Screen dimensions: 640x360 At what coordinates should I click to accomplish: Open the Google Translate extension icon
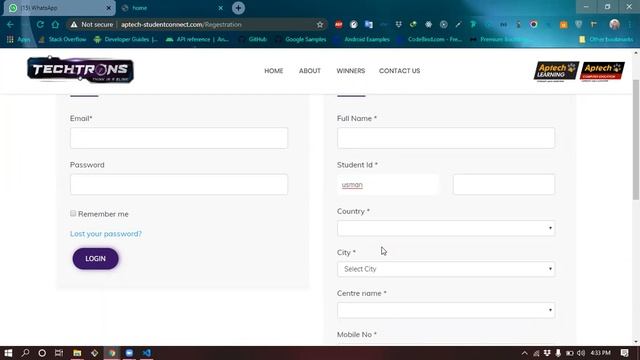coord(369,24)
